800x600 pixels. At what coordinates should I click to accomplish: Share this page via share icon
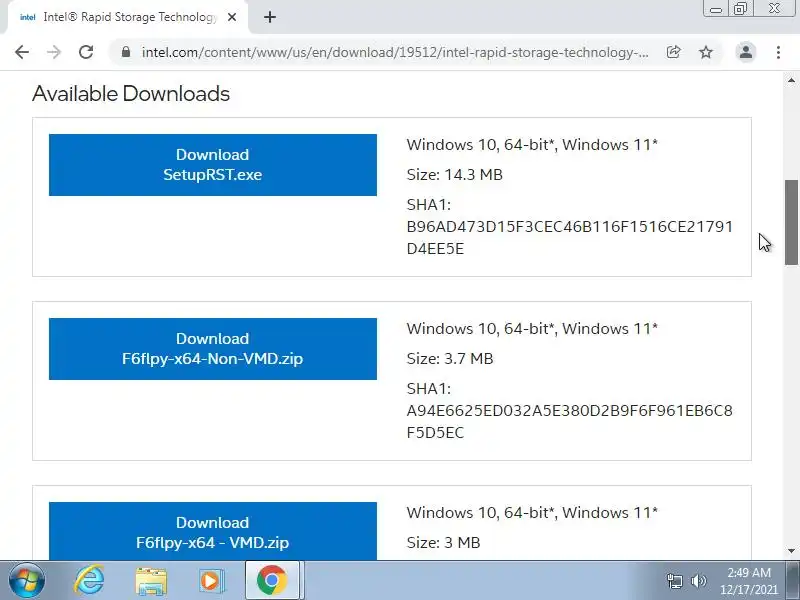673,52
